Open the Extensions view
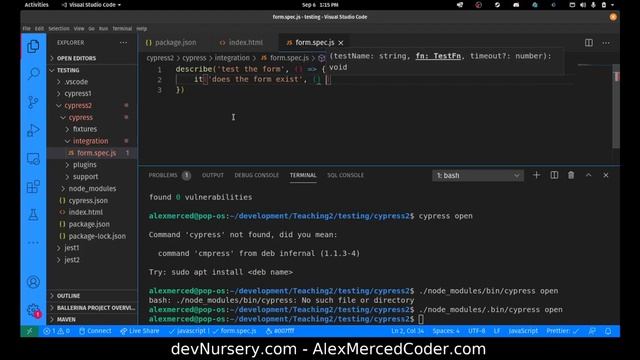The height and width of the screenshot is (360, 640). point(33,187)
